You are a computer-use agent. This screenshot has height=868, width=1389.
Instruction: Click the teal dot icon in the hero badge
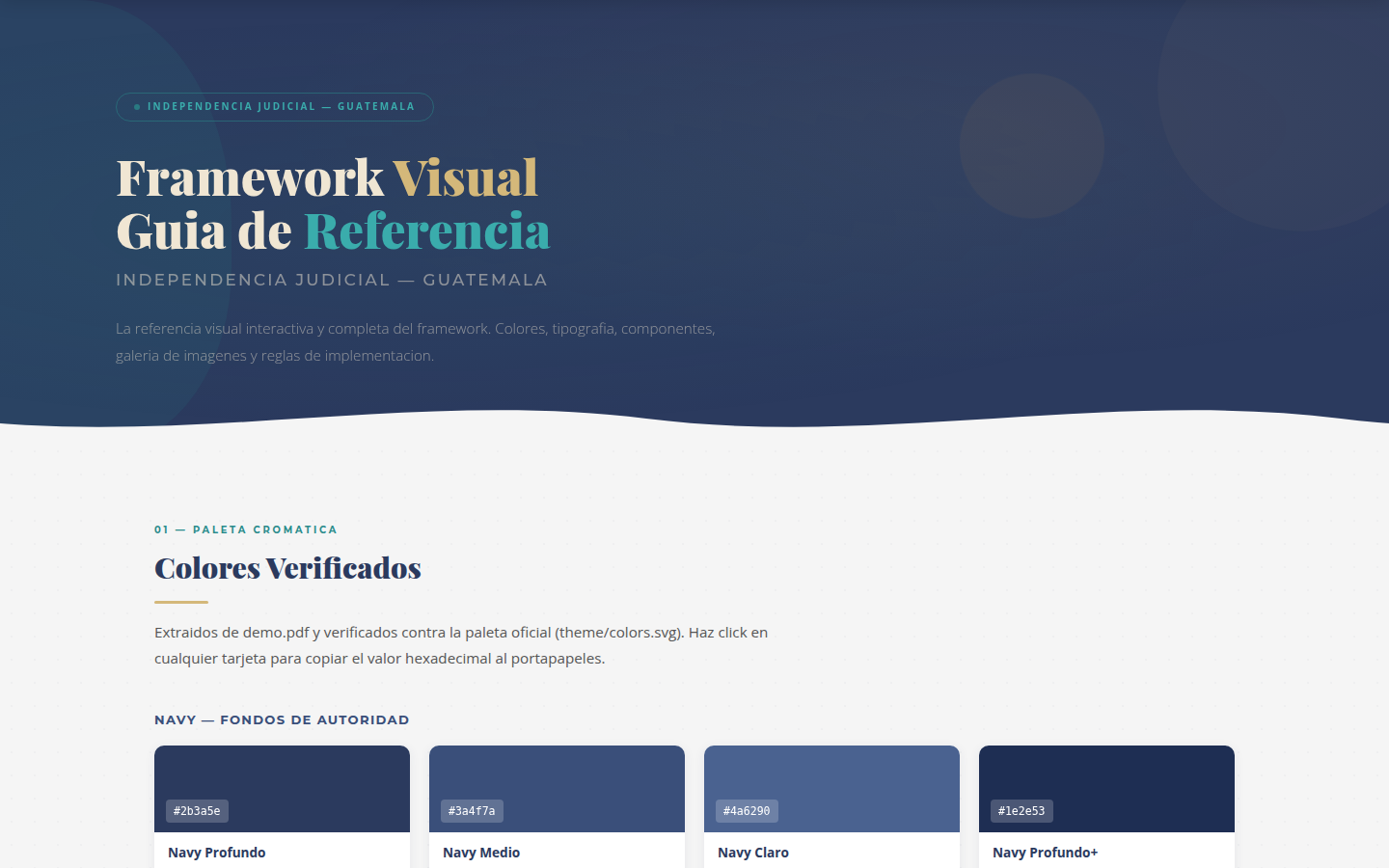coord(135,106)
